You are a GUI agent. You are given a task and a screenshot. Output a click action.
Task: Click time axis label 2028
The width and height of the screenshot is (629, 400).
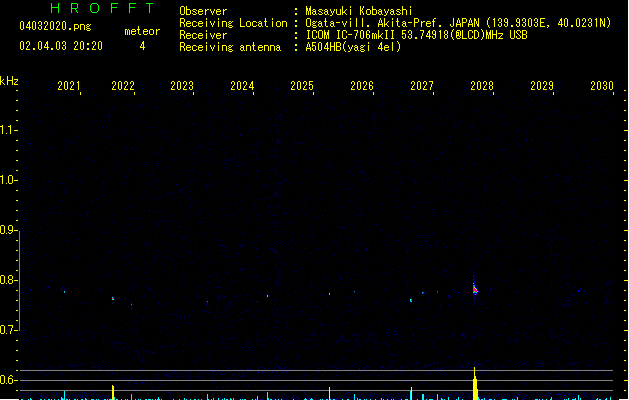point(482,86)
